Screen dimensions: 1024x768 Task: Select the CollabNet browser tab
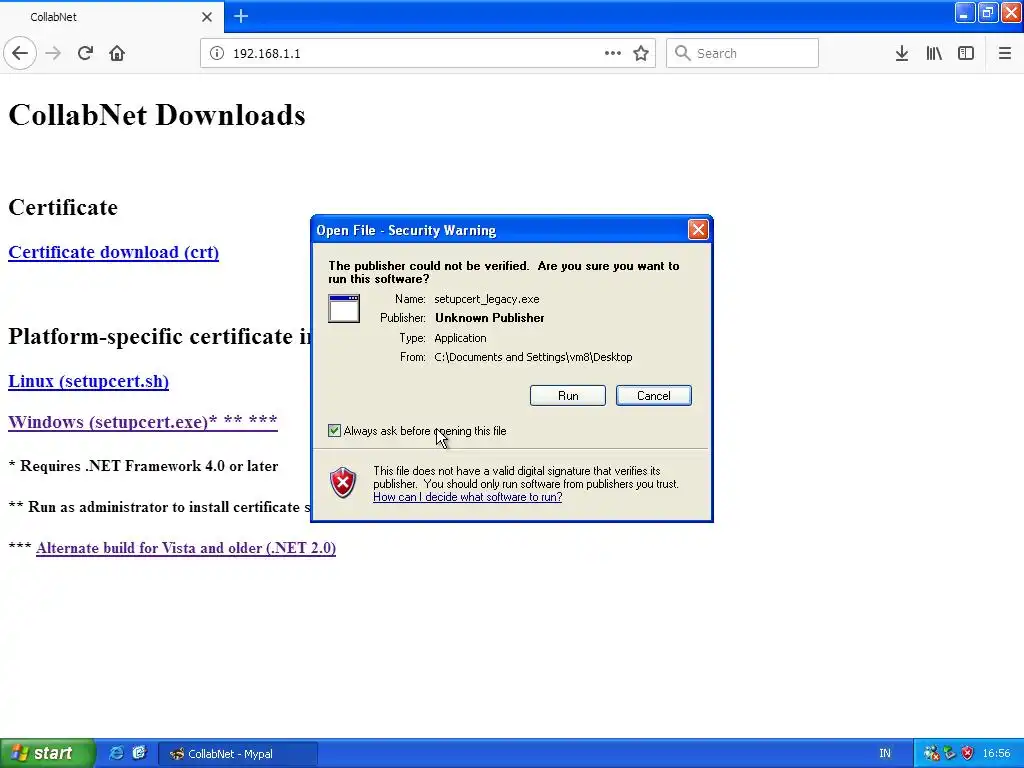(x=112, y=17)
